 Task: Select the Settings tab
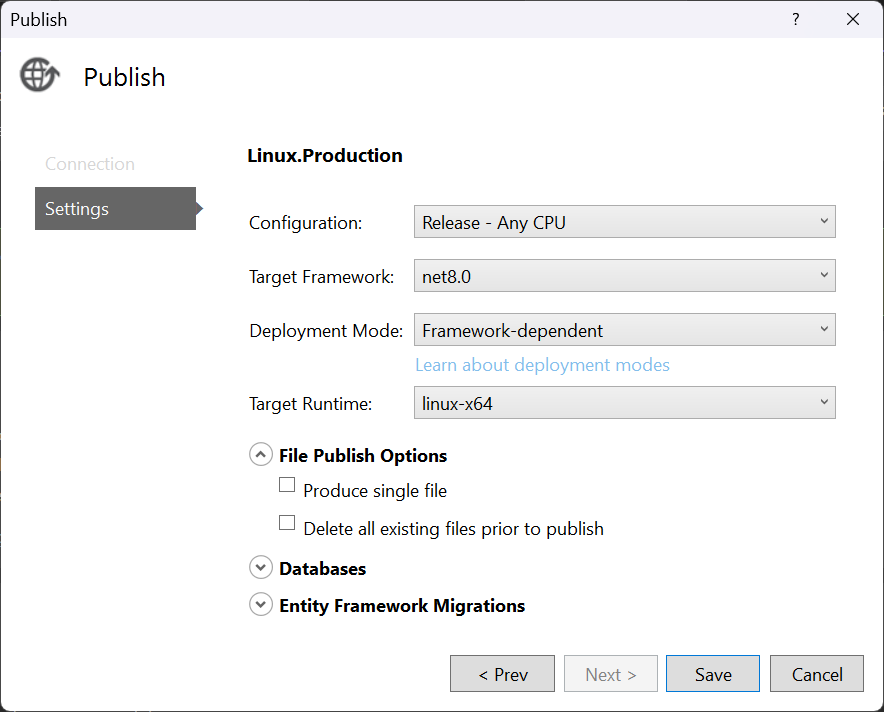pyautogui.click(x=115, y=209)
